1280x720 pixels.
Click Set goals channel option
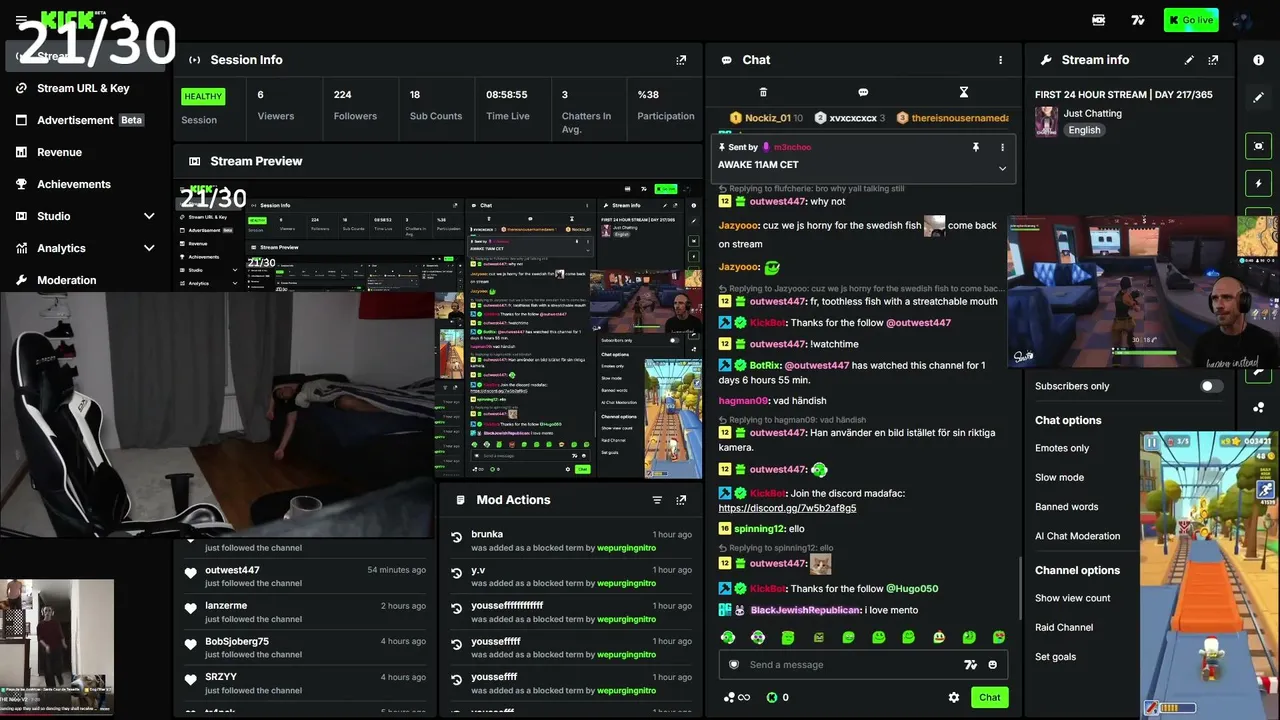(1055, 657)
